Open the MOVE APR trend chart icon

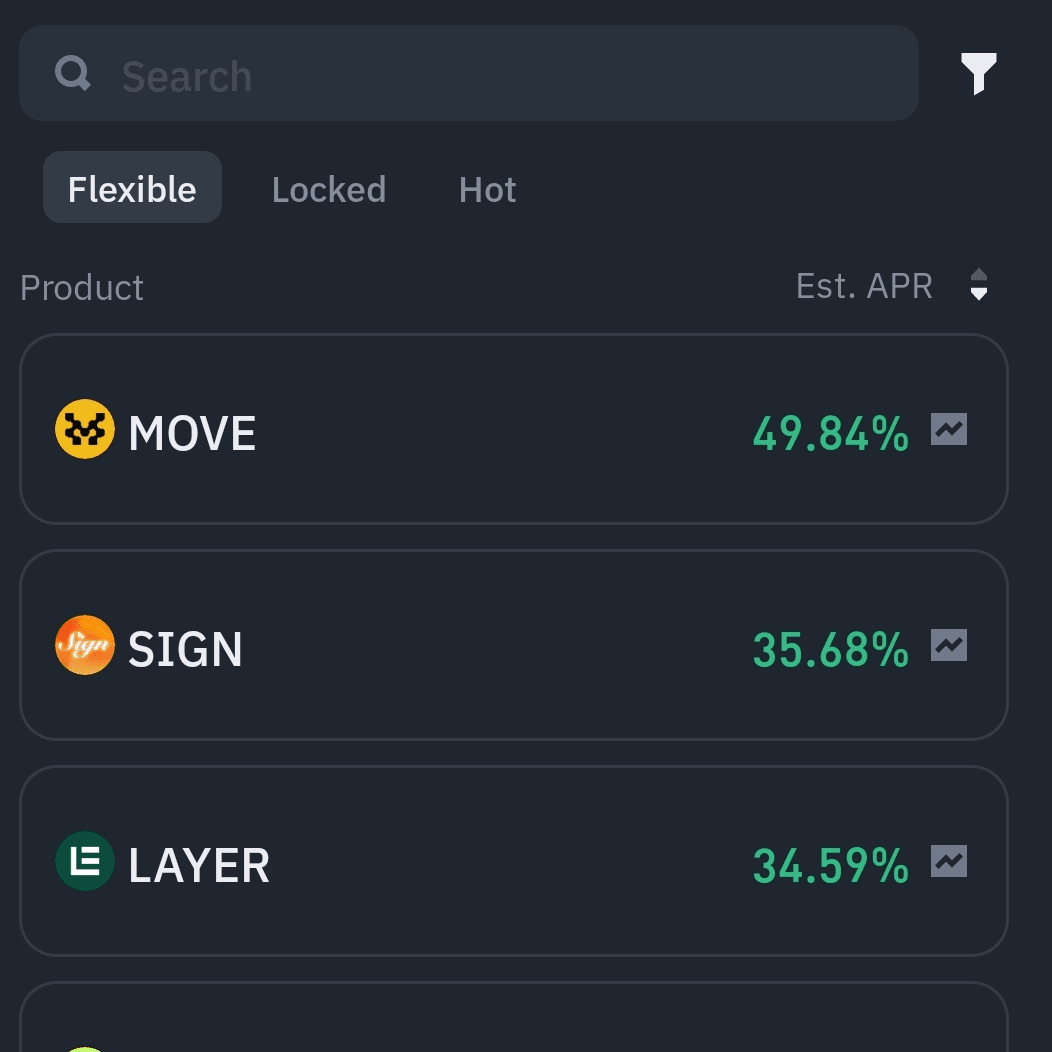[x=949, y=430]
